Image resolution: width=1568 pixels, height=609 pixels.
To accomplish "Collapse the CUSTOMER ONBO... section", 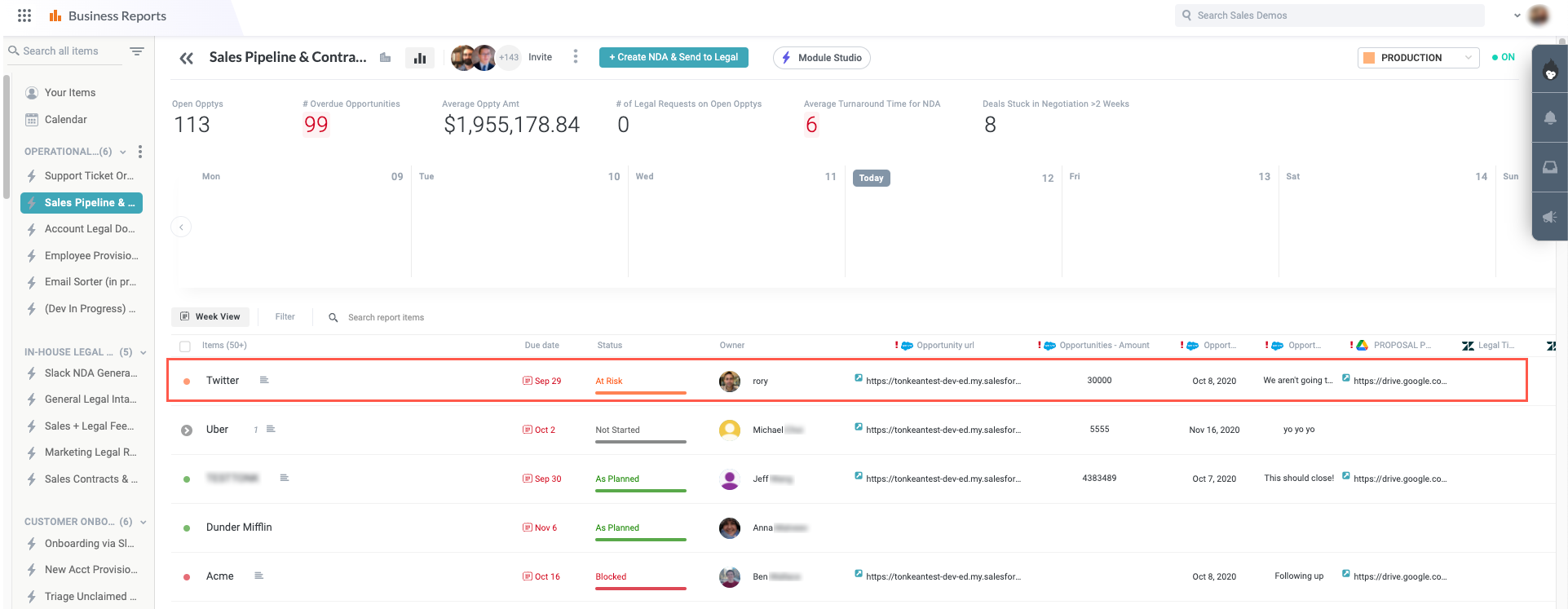I will coord(144,522).
